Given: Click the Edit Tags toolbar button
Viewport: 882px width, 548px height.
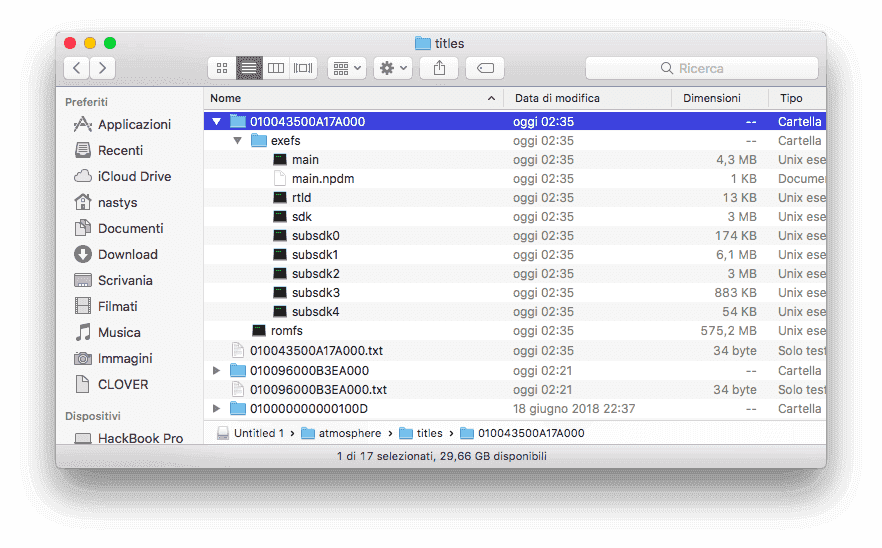Looking at the screenshot, I should [x=485, y=68].
